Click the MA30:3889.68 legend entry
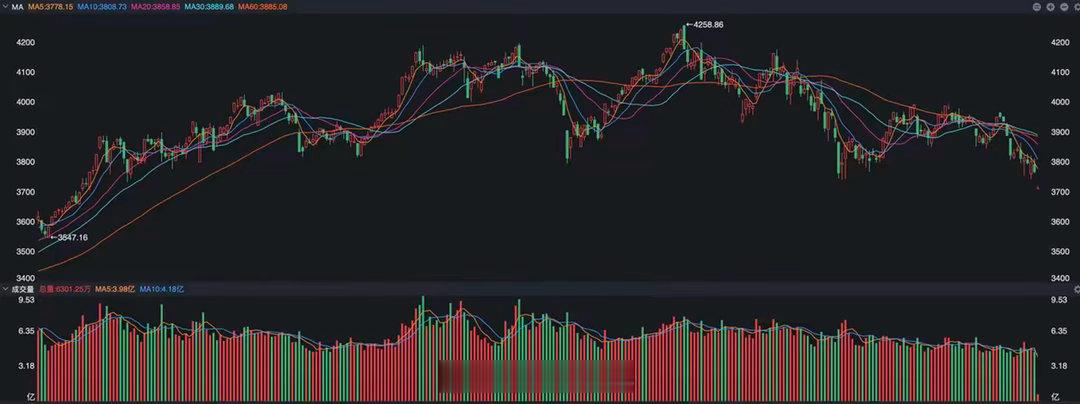 point(209,6)
